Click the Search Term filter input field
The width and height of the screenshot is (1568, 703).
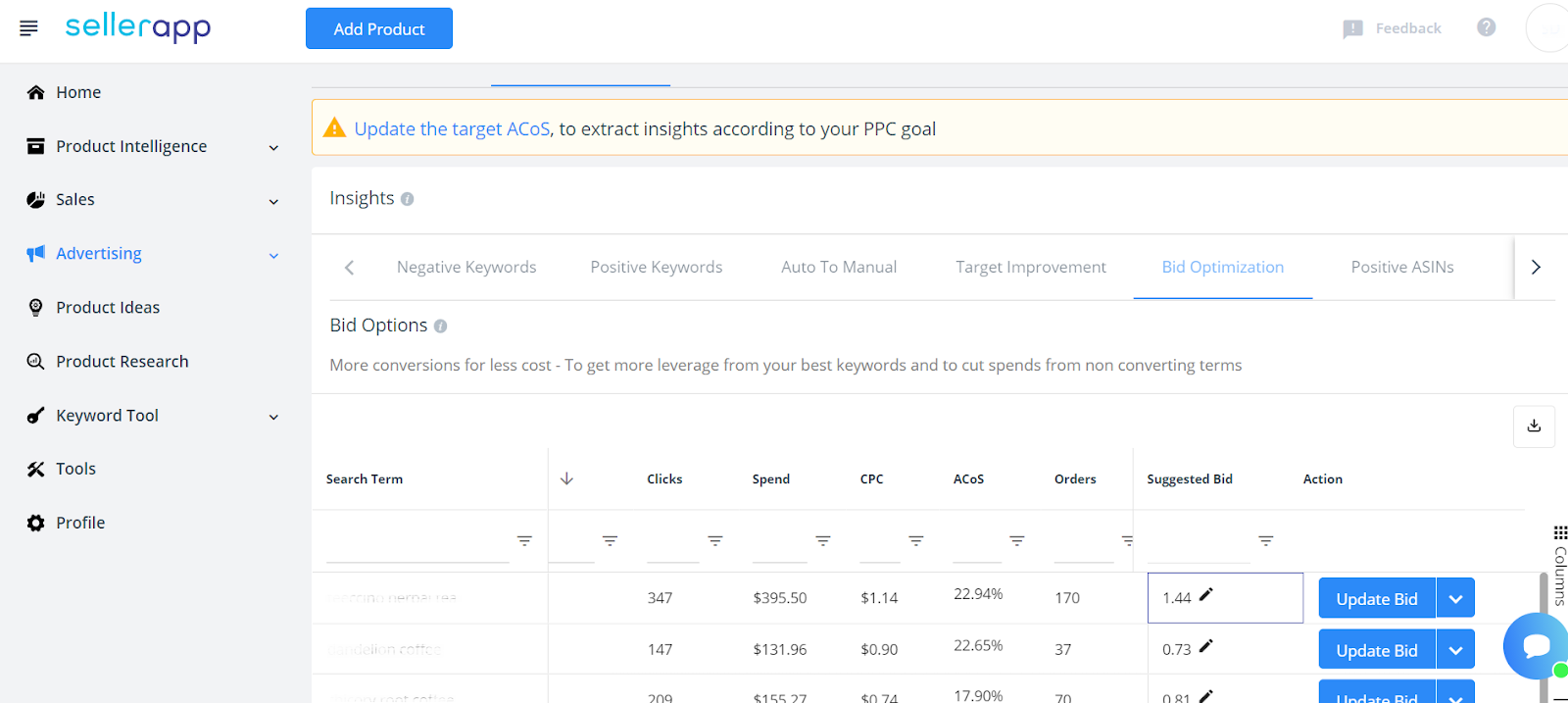coord(417,541)
